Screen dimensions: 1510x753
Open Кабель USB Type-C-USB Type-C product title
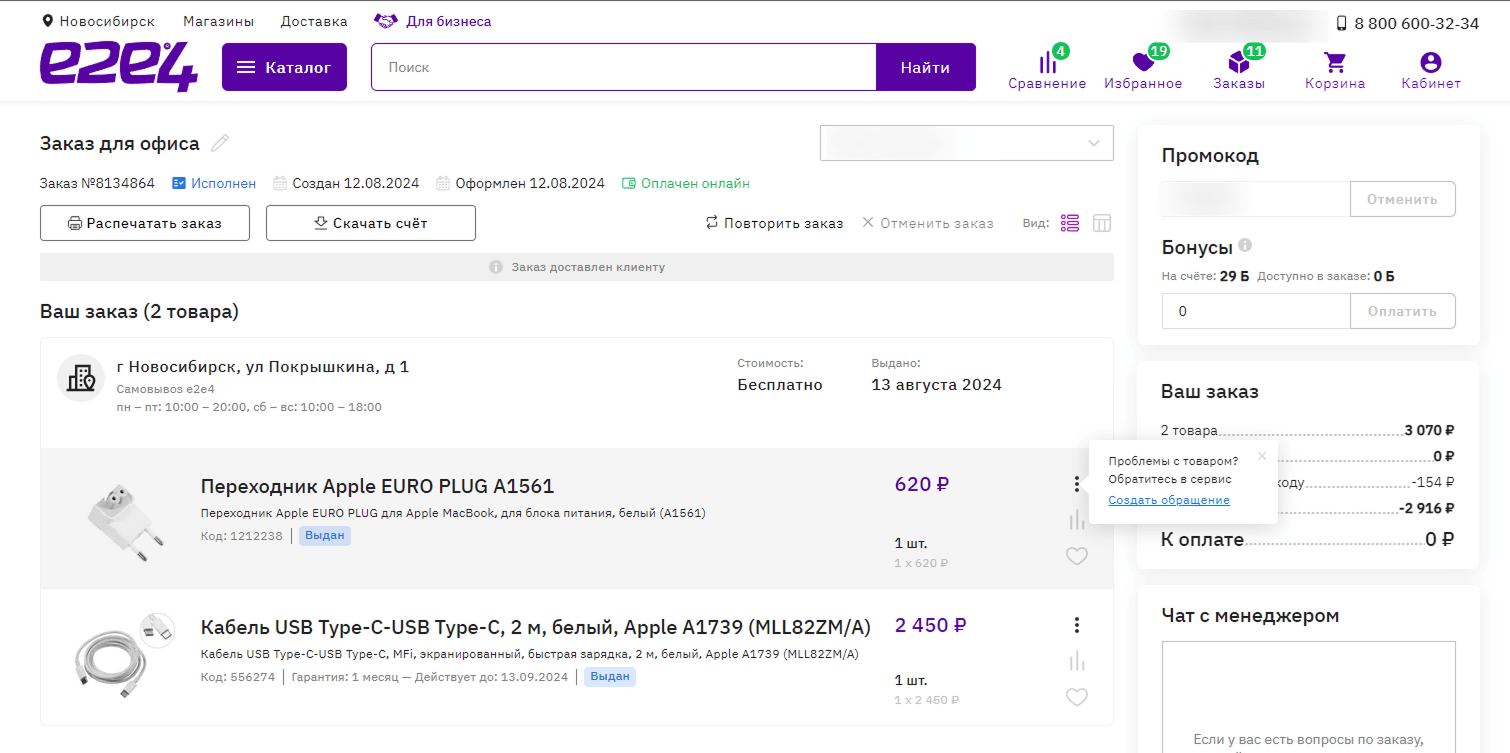coord(536,627)
